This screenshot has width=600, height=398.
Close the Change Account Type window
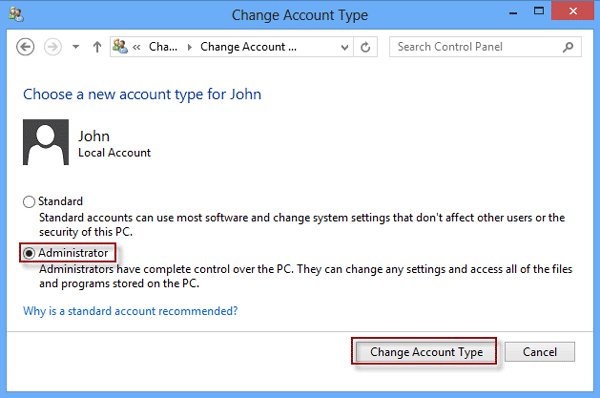[x=572, y=11]
